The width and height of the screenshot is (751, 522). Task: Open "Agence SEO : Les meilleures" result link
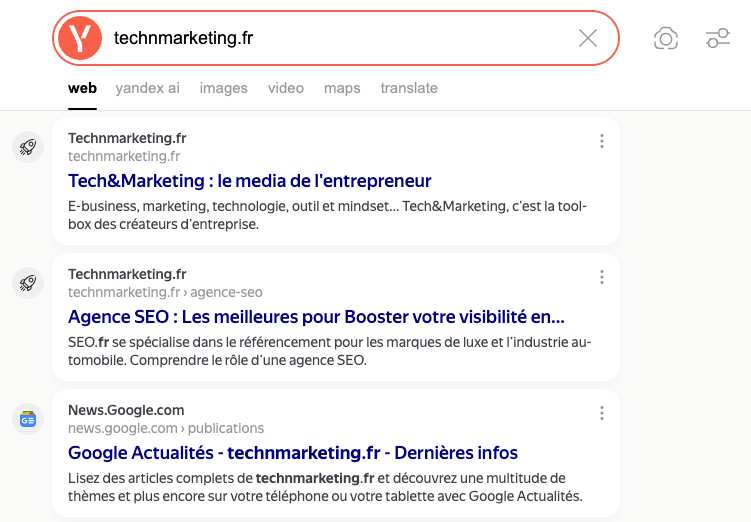pyautogui.click(x=316, y=317)
